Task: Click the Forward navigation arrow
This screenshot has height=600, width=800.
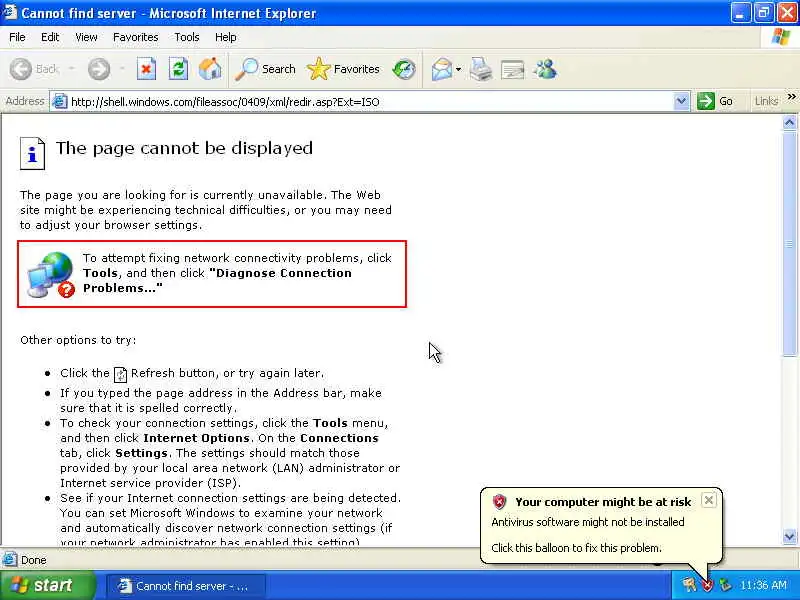Action: (x=98, y=69)
